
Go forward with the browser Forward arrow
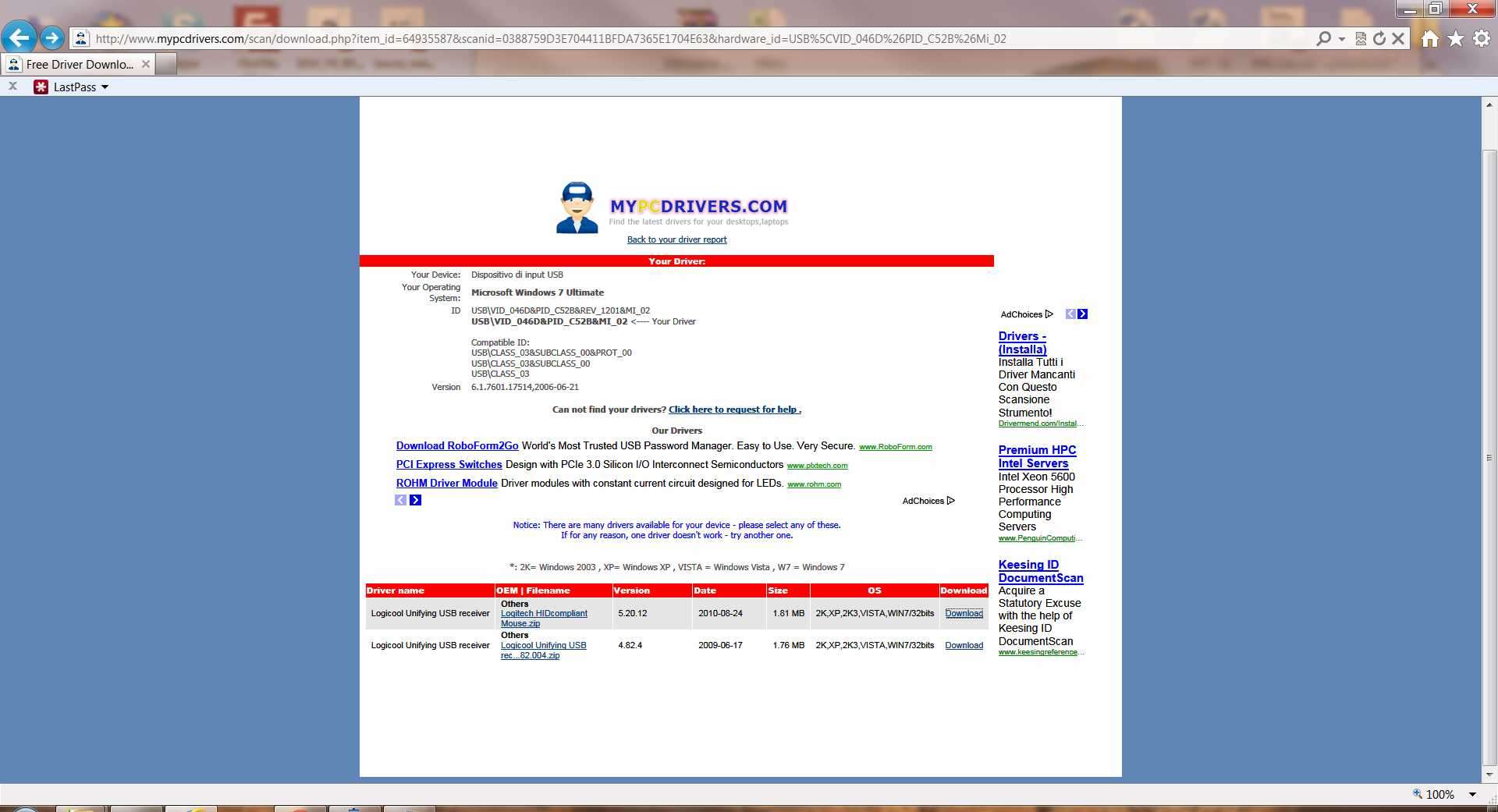[x=51, y=37]
